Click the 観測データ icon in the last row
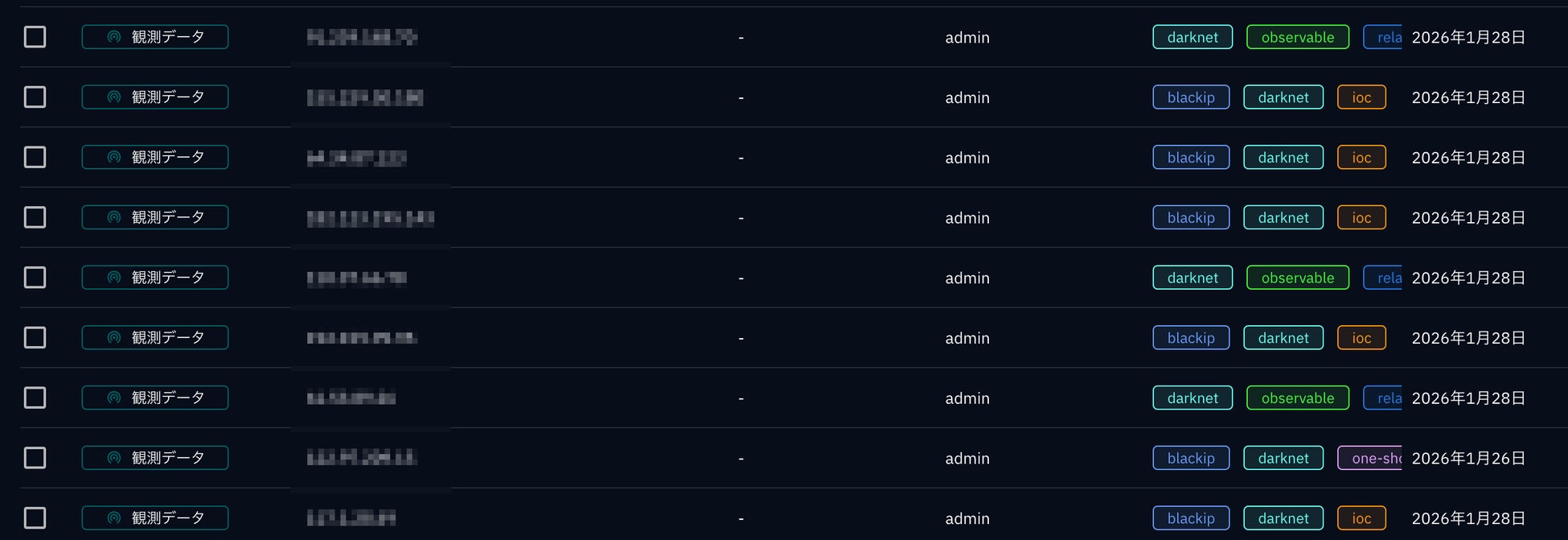The height and width of the screenshot is (540, 1568). tap(114, 518)
